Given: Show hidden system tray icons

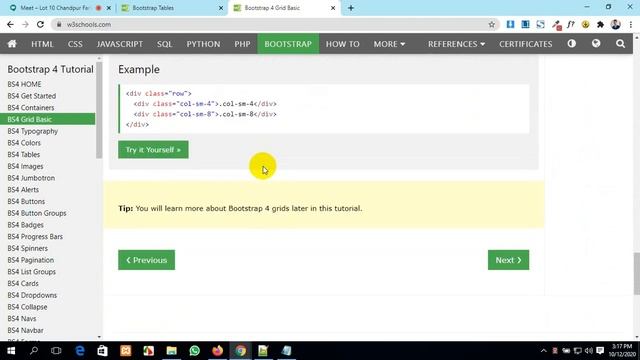Looking at the screenshot, I should point(543,351).
